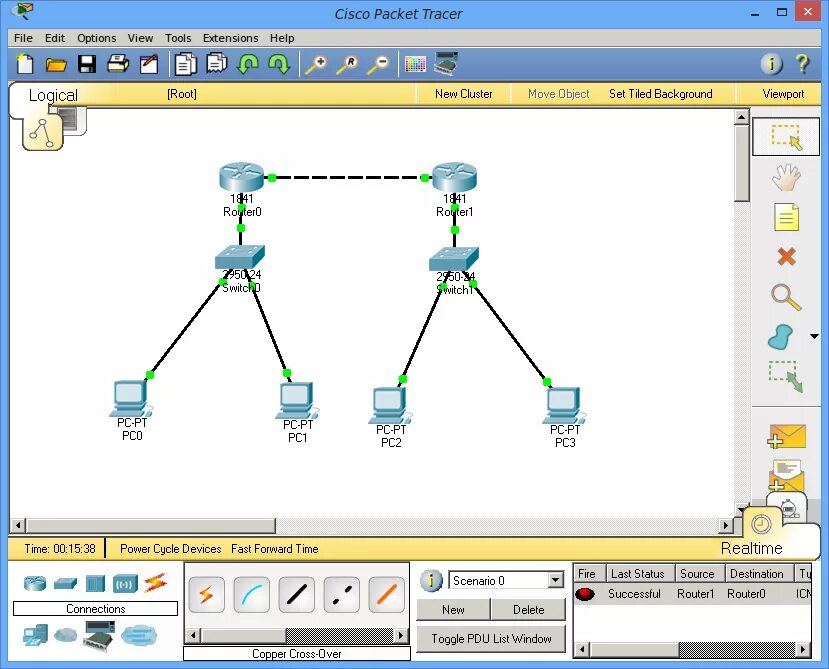Image resolution: width=829 pixels, height=669 pixels.
Task: Click New Cluster in the workspace bar
Action: [x=463, y=94]
